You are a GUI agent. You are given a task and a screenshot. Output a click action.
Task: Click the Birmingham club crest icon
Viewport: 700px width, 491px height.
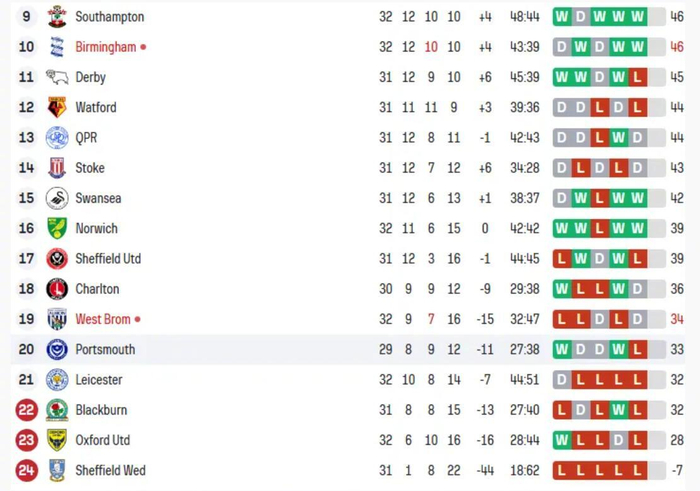[57, 47]
